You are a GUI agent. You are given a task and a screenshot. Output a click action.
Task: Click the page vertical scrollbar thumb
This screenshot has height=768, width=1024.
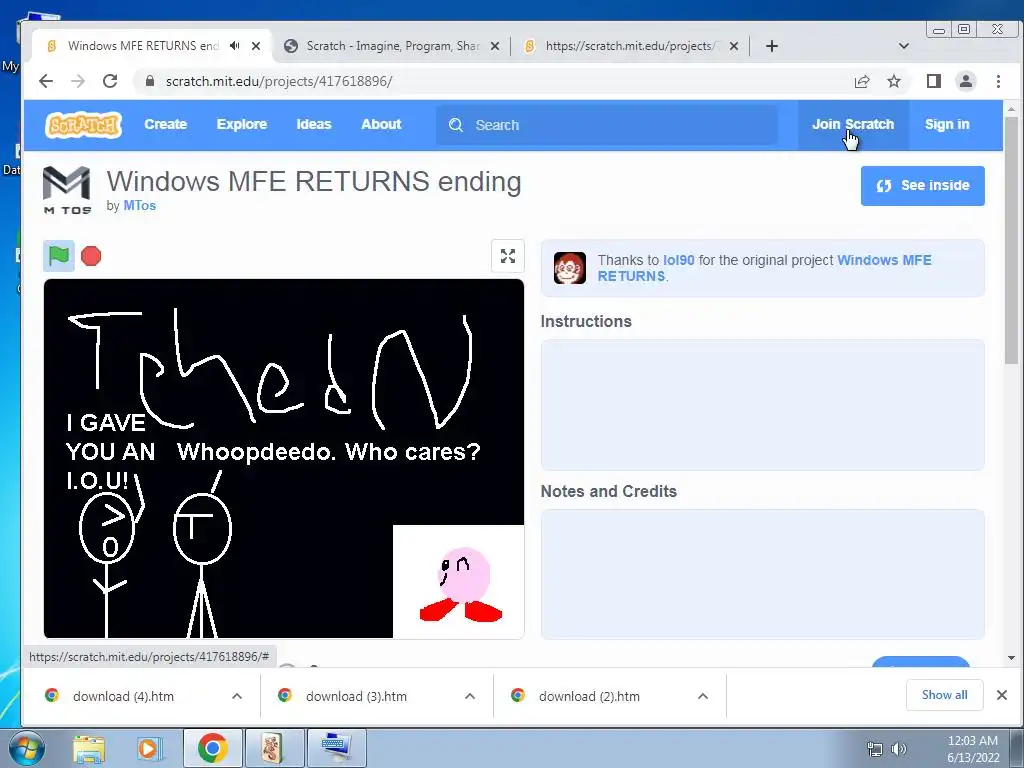coord(1011,240)
